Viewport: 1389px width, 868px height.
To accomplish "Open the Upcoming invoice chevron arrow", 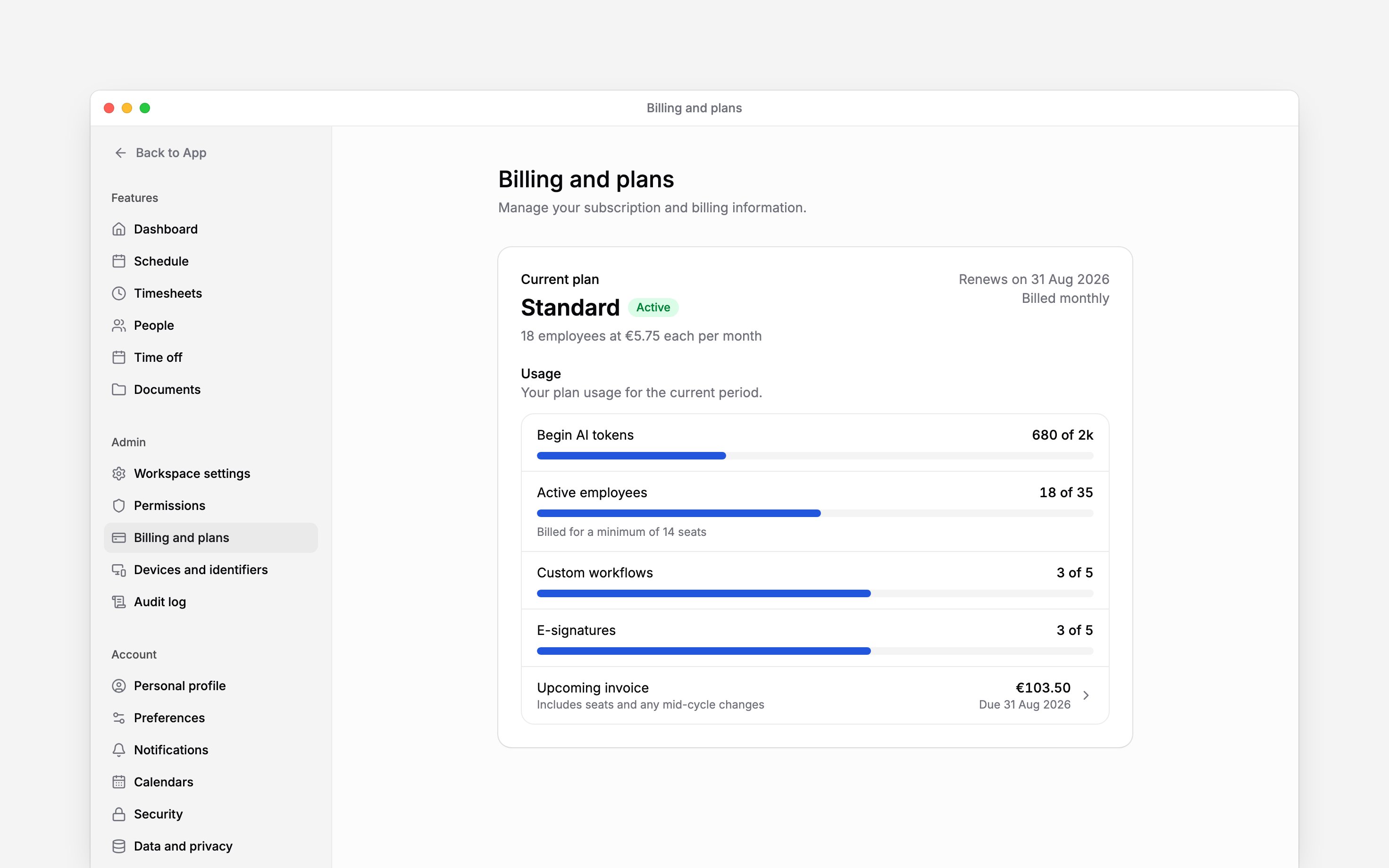I will click(1086, 696).
